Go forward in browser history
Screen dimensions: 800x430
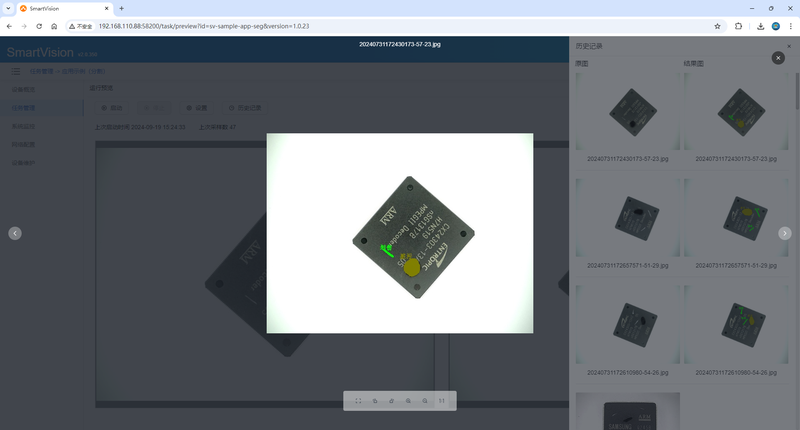[x=24, y=26]
